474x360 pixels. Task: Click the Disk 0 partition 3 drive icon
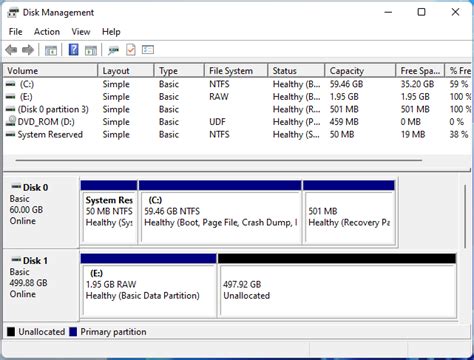pyautogui.click(x=11, y=109)
